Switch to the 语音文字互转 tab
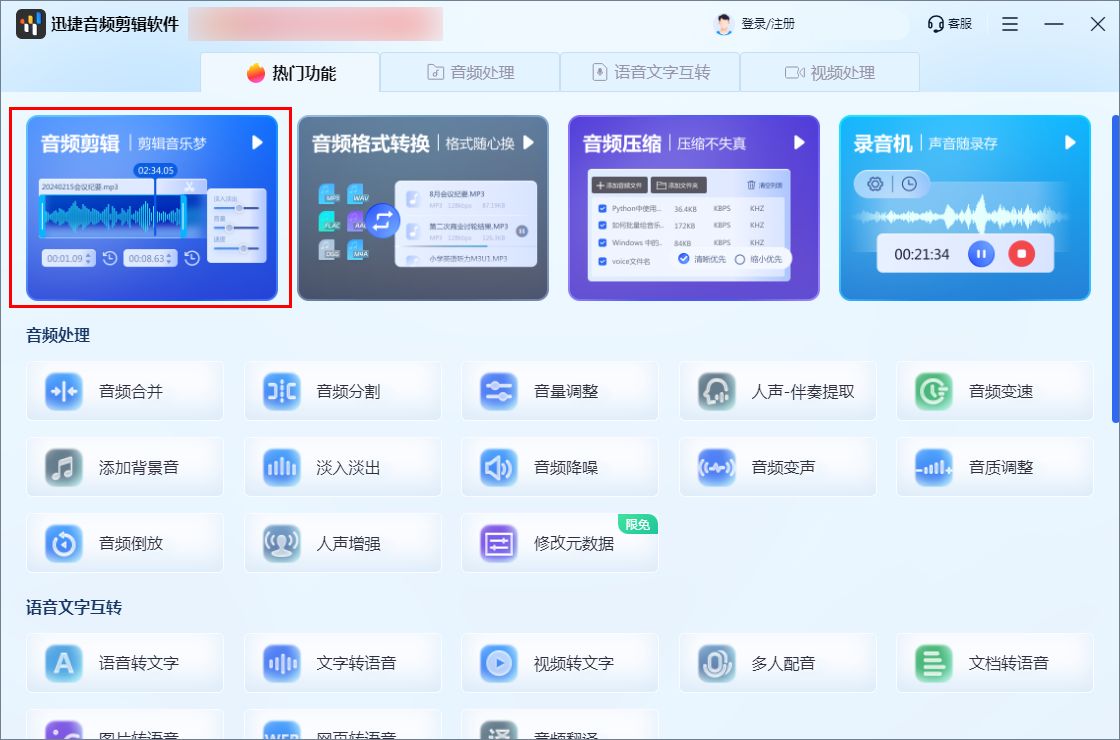 click(x=650, y=72)
